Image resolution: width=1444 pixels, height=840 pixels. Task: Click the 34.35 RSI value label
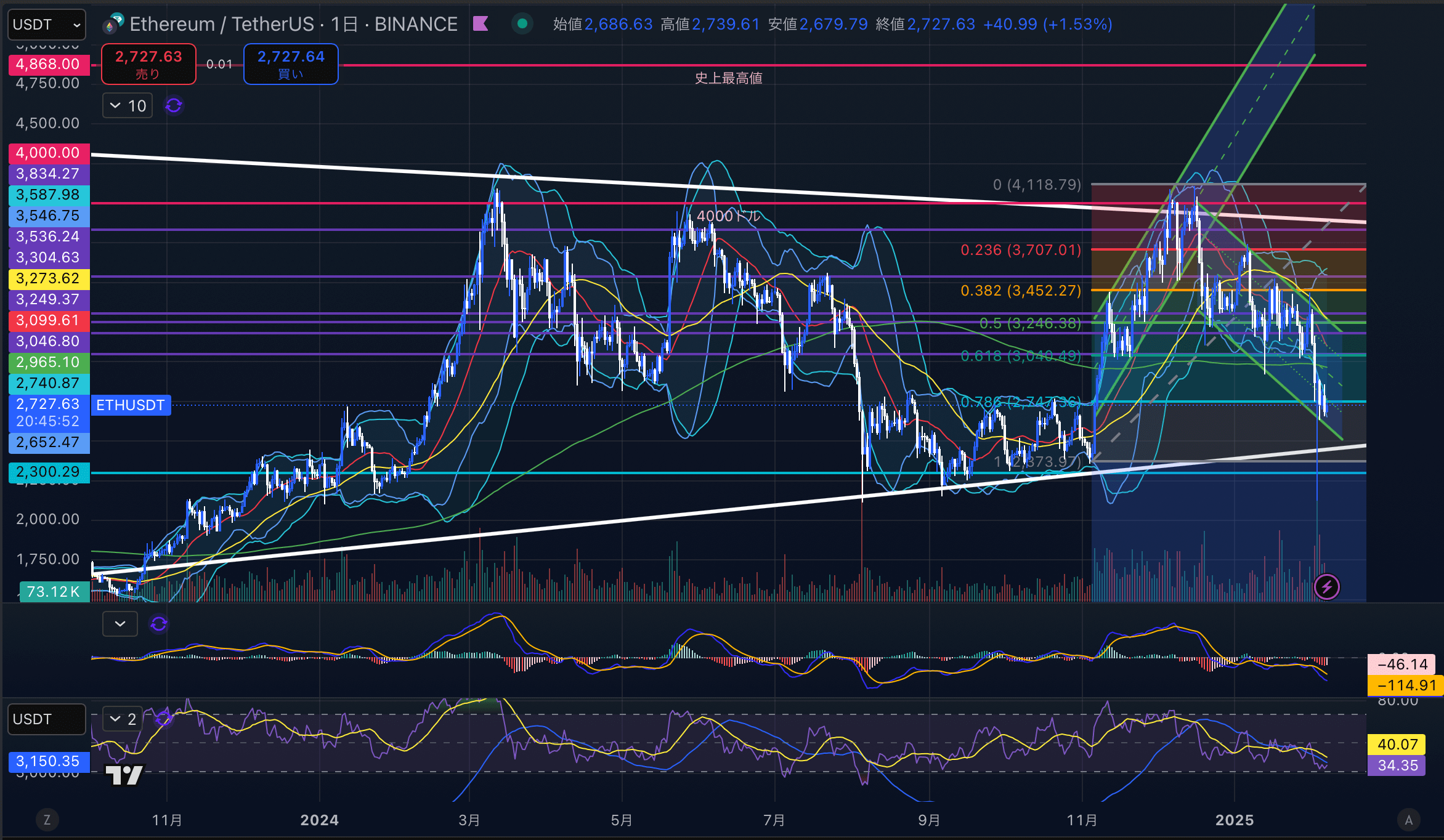pyautogui.click(x=1397, y=765)
